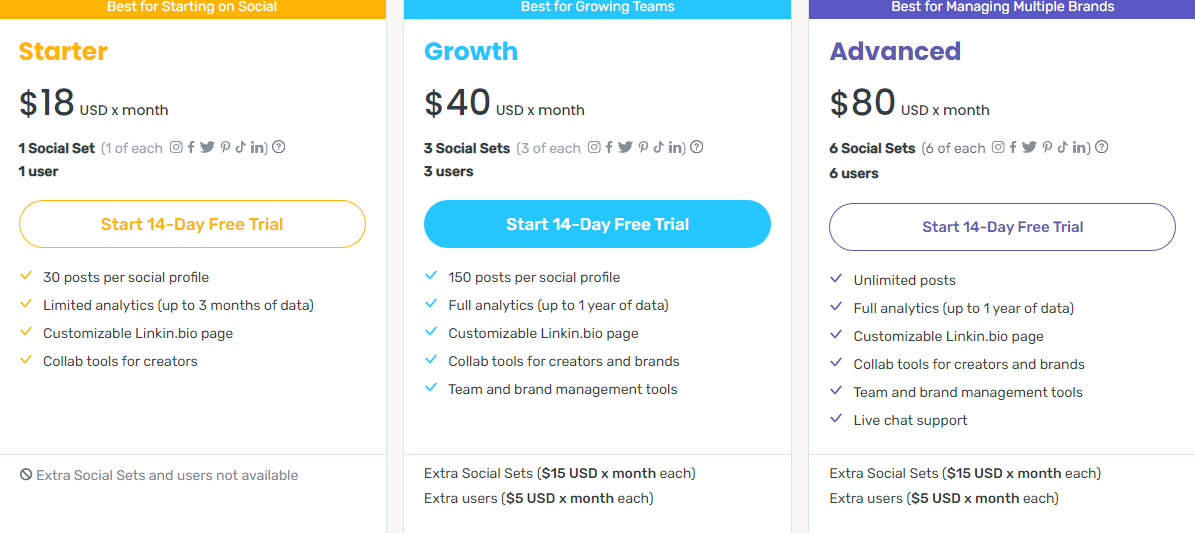Click TikTok icon in Starter plan
This screenshot has height=533, width=1195.
coord(240,147)
